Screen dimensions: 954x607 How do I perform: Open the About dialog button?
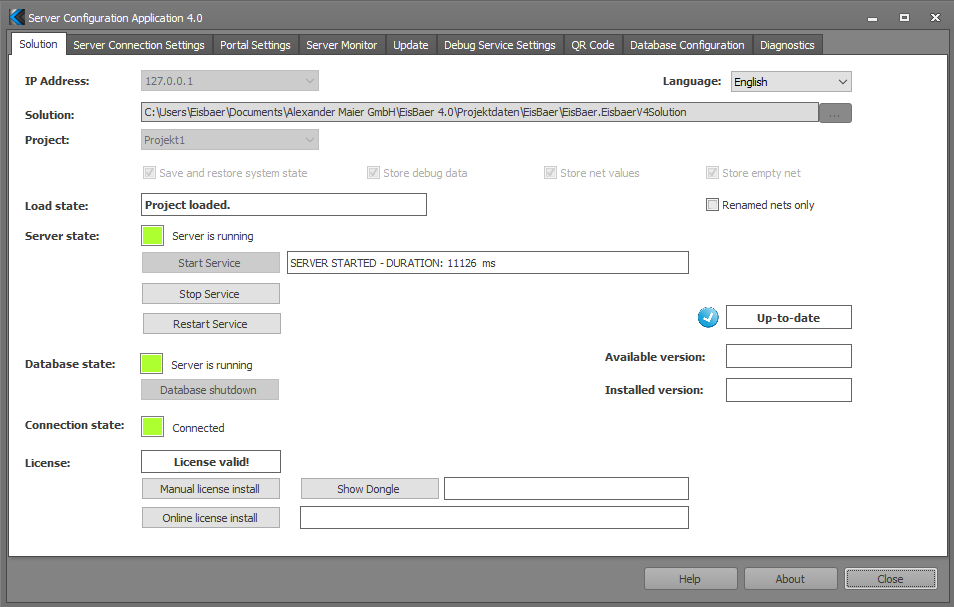[790, 579]
